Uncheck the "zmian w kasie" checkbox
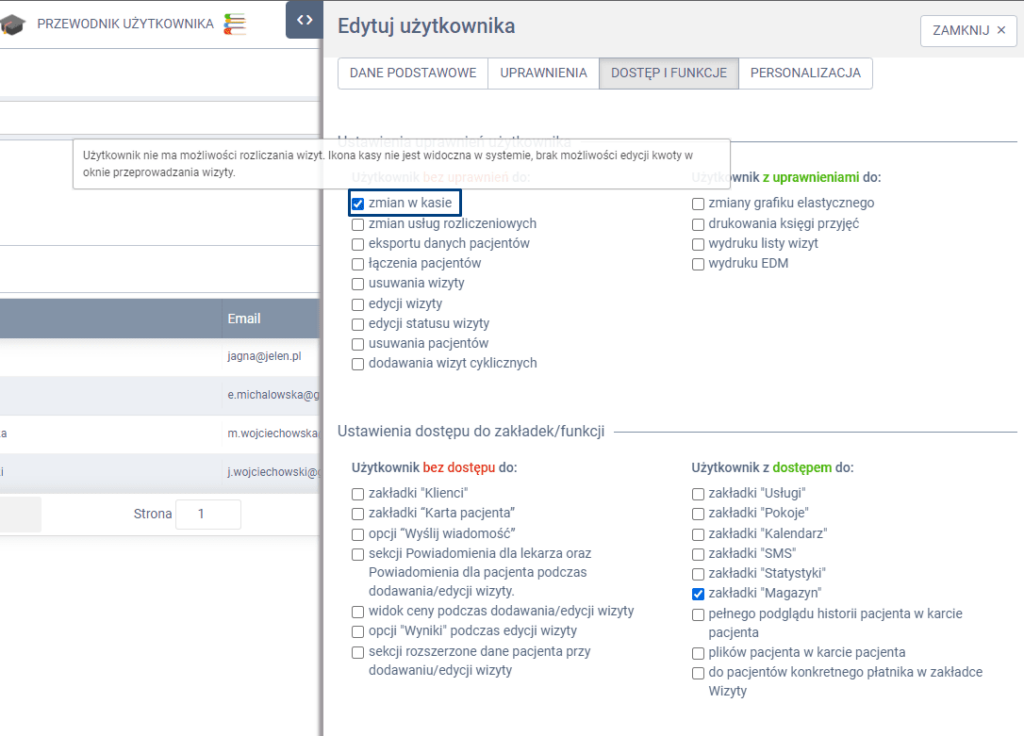This screenshot has height=736, width=1024. click(x=358, y=203)
